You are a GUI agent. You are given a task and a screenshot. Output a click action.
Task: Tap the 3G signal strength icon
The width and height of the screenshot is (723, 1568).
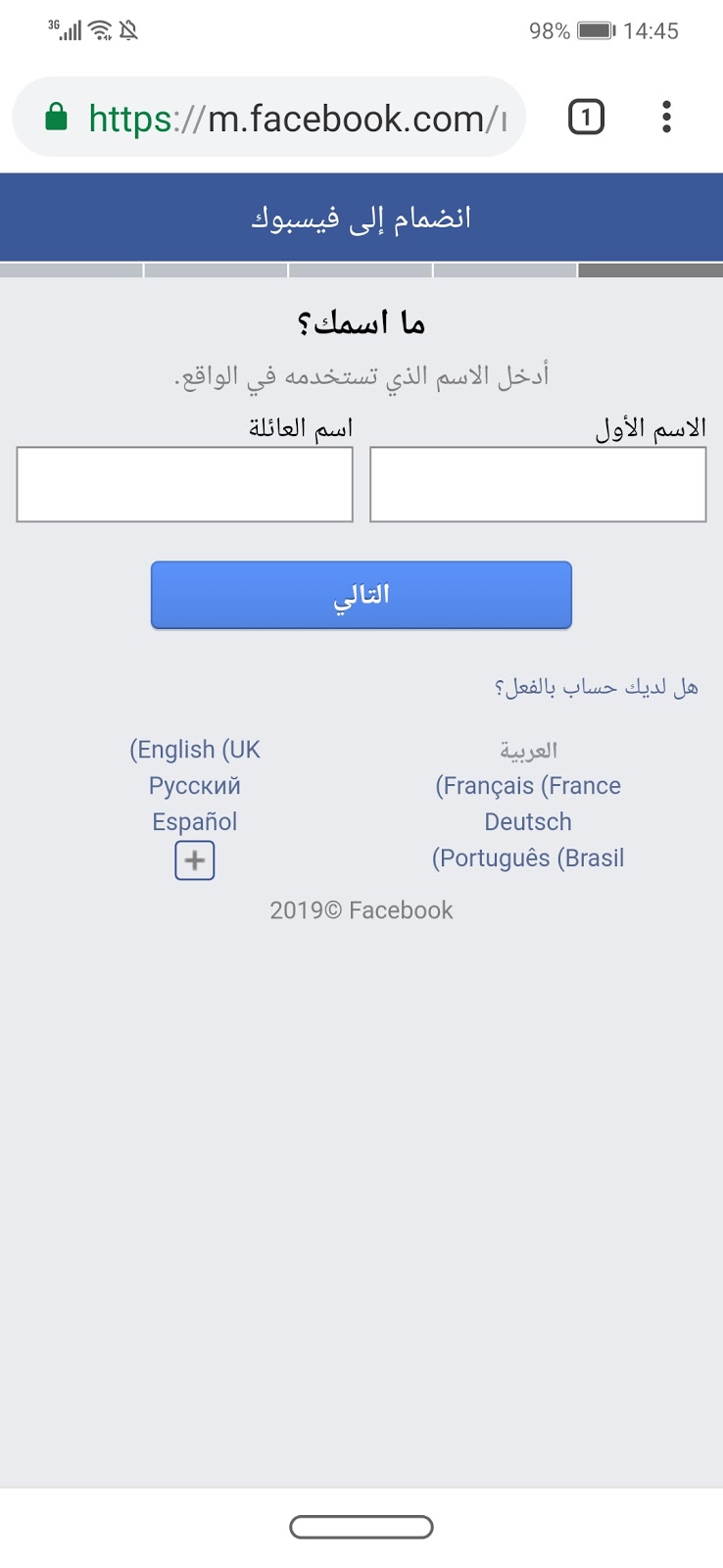[66, 30]
